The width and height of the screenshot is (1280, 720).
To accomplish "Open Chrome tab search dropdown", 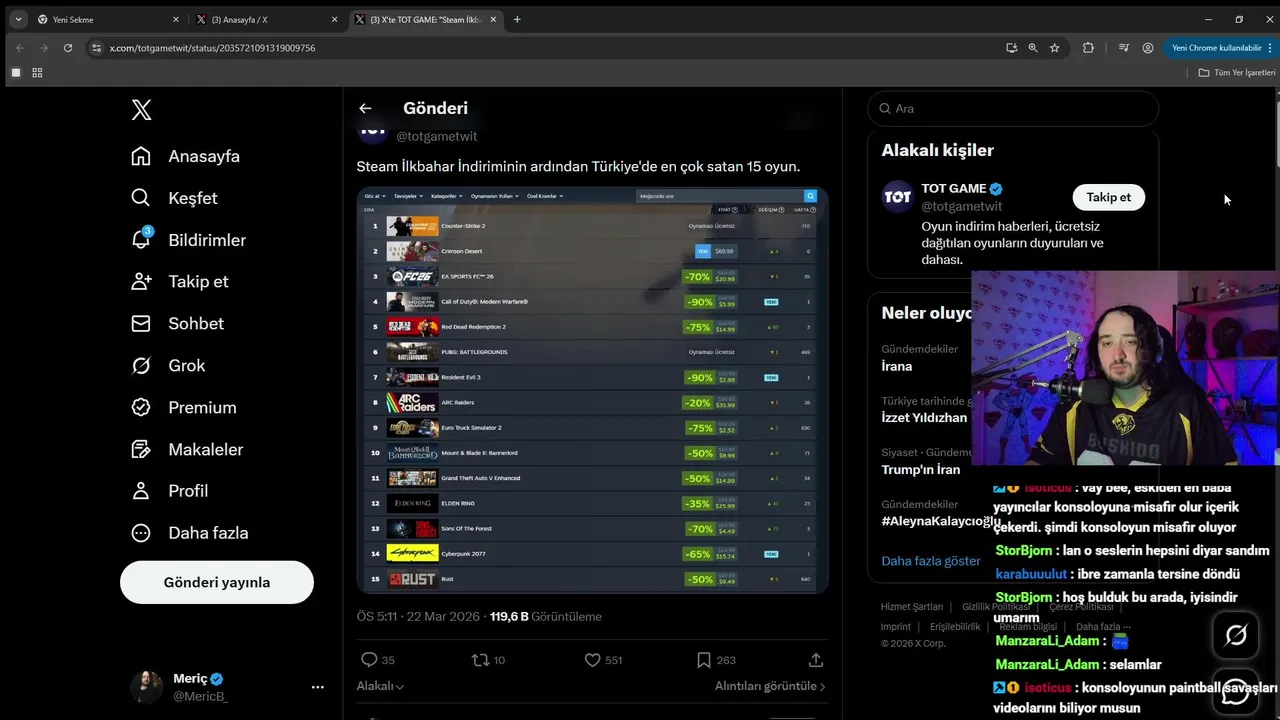I will tap(17, 19).
